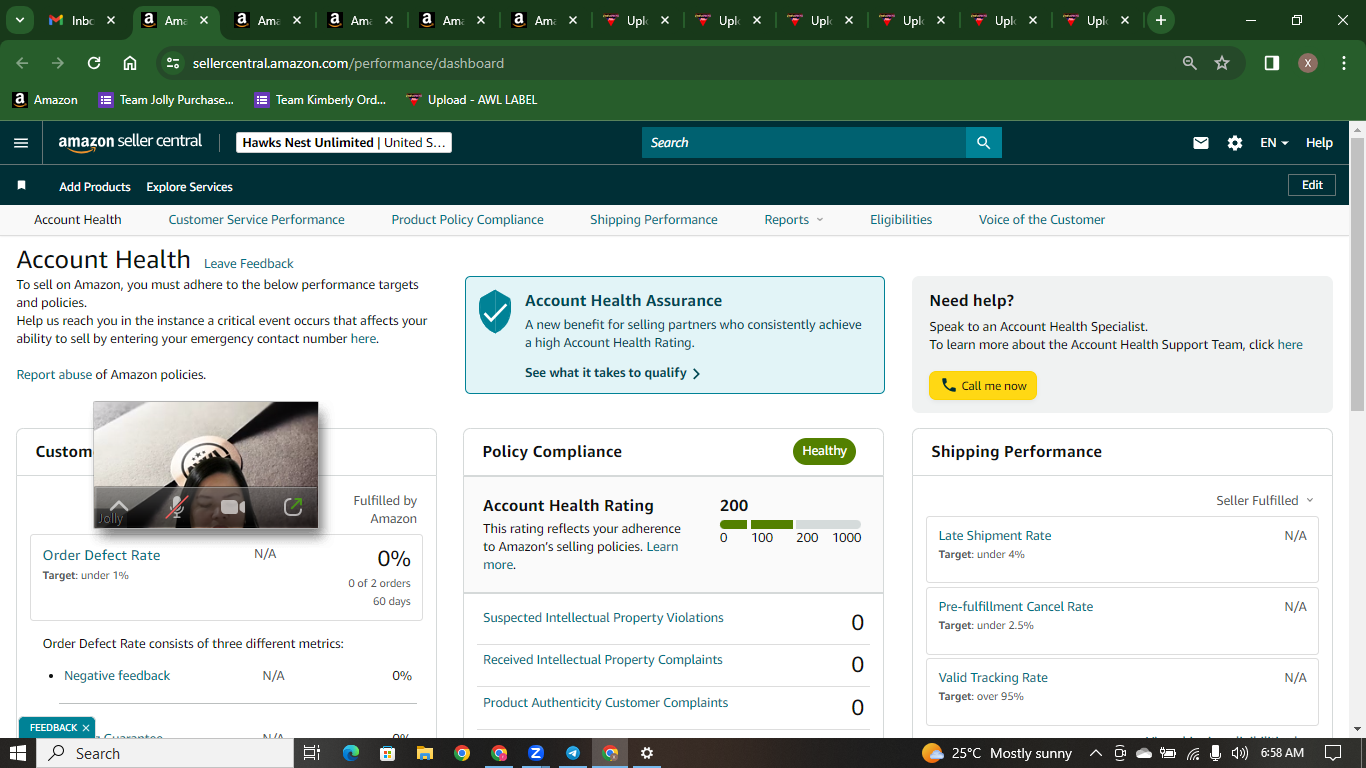
Task: Expand the video overlay chevron
Action: click(119, 506)
